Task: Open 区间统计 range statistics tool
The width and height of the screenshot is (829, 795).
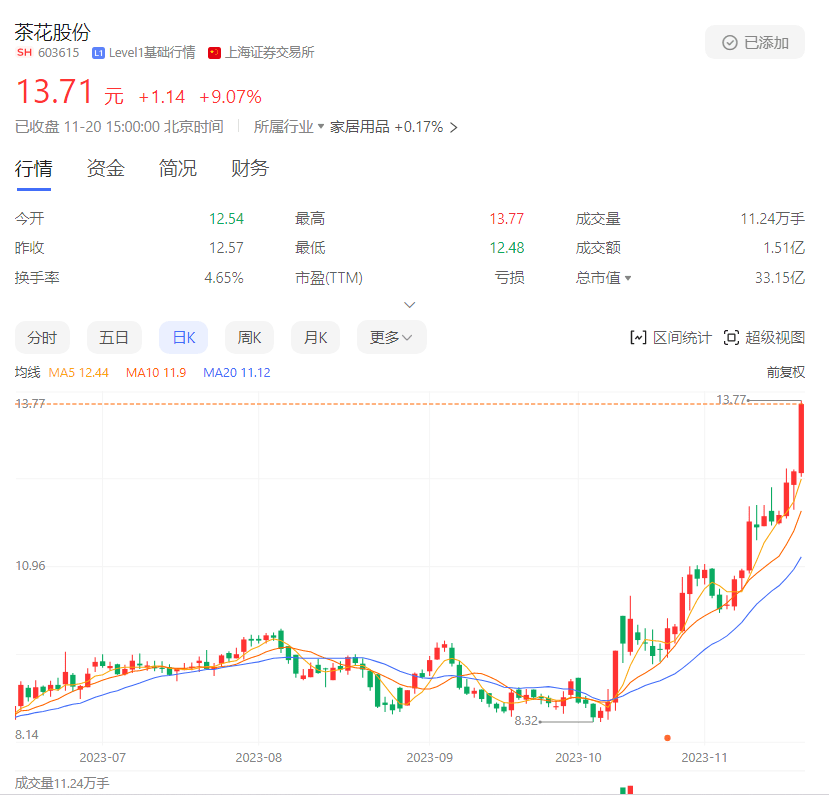Action: point(670,338)
